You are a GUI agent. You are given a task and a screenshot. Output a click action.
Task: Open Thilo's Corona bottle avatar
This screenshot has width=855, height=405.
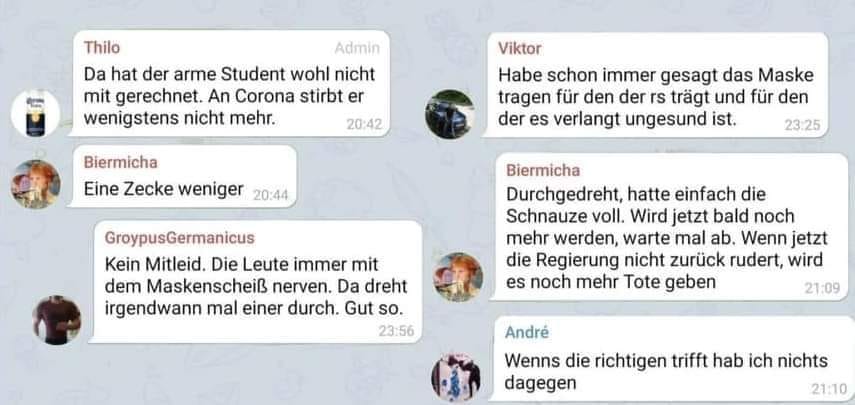35,113
